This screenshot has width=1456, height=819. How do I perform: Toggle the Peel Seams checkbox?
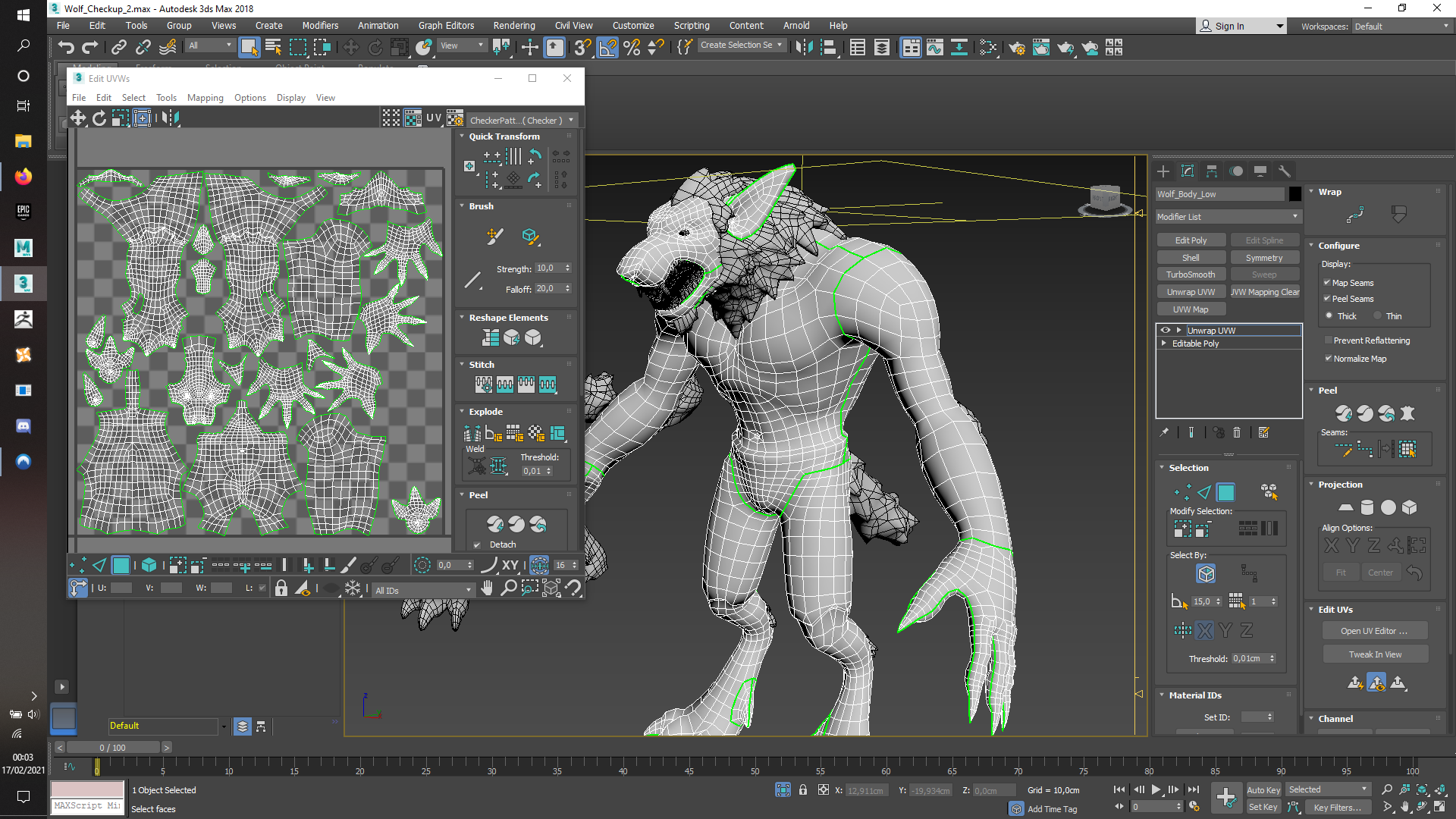click(x=1327, y=299)
